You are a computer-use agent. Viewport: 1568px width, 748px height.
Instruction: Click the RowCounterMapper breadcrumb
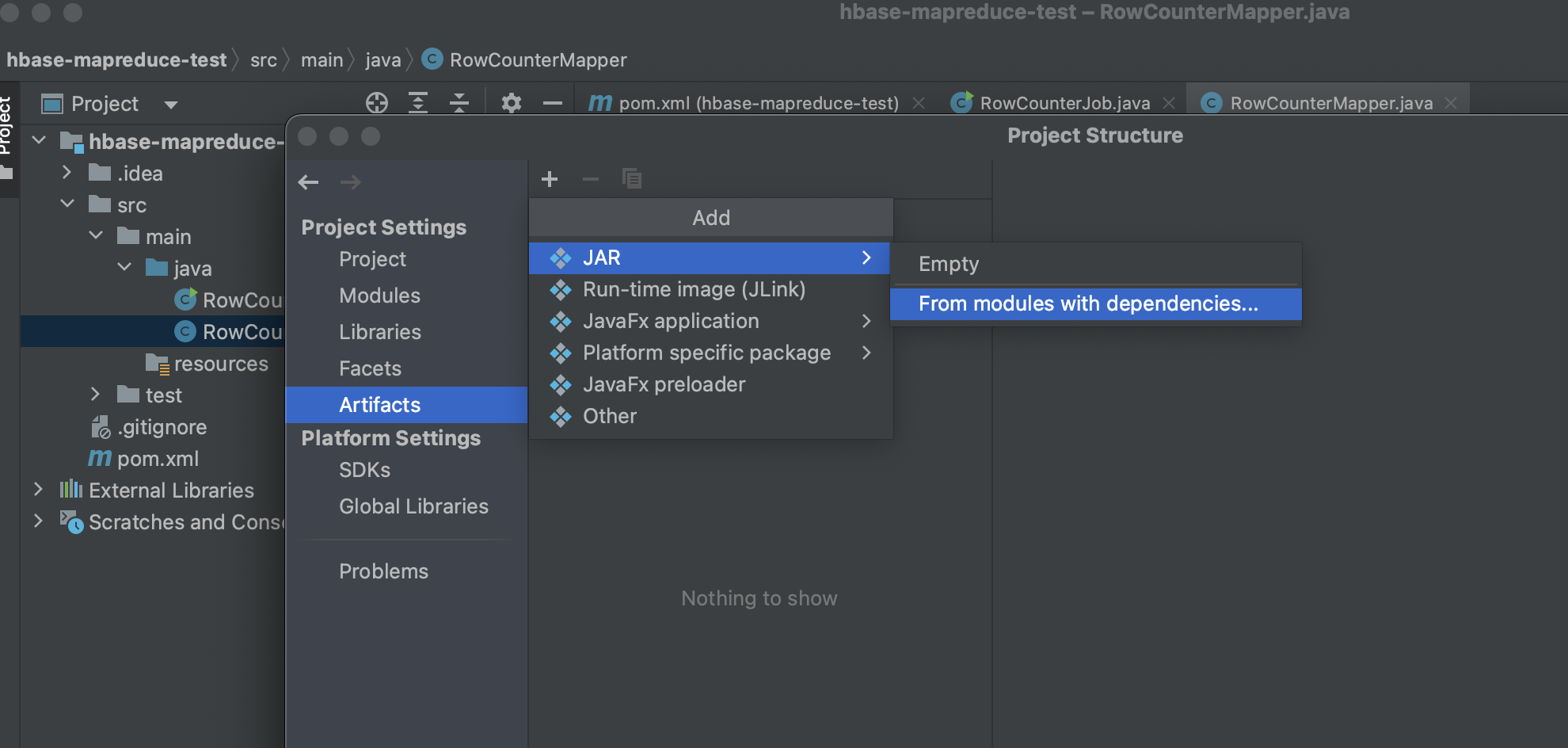(x=538, y=59)
